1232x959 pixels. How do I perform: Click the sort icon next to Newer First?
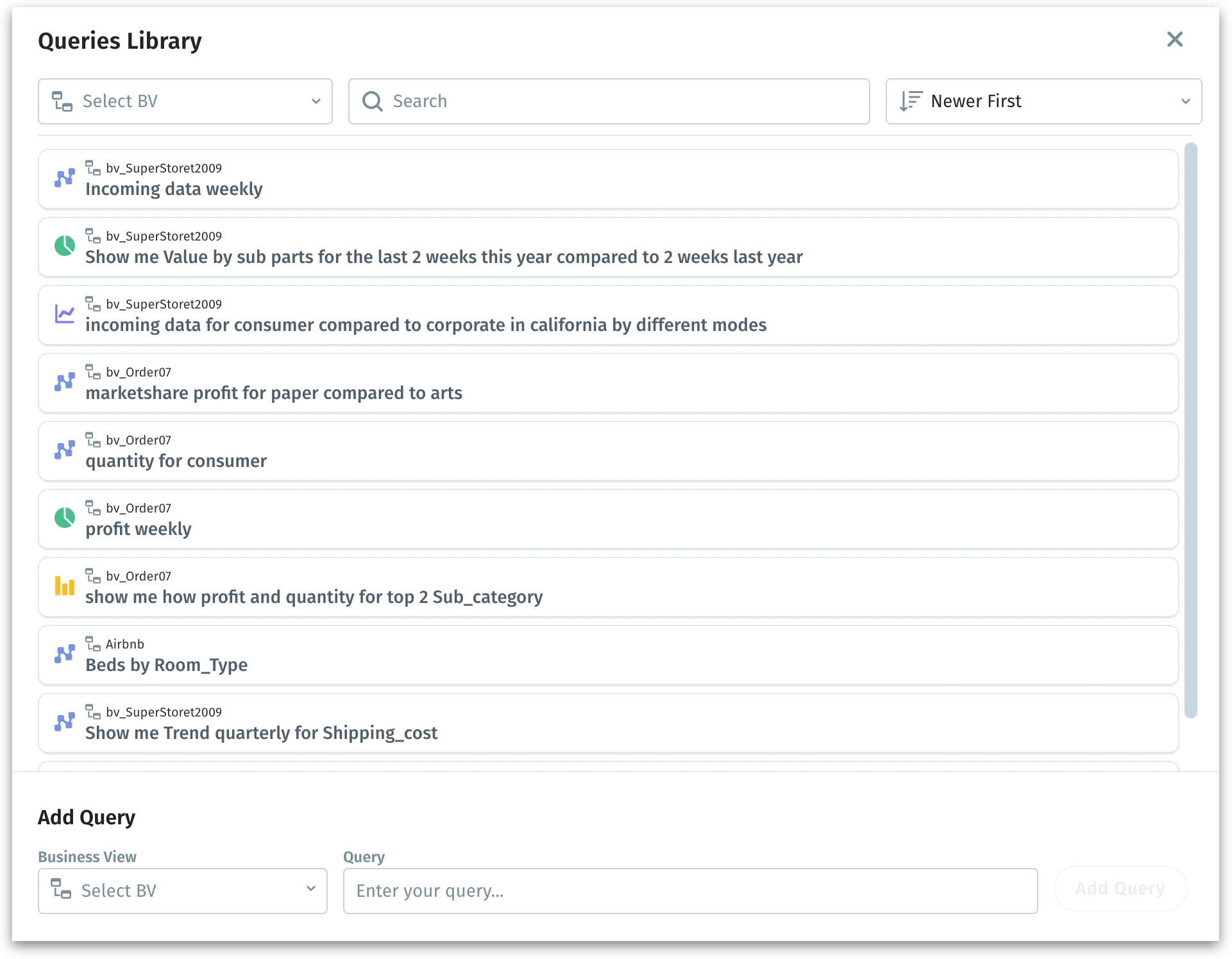910,101
